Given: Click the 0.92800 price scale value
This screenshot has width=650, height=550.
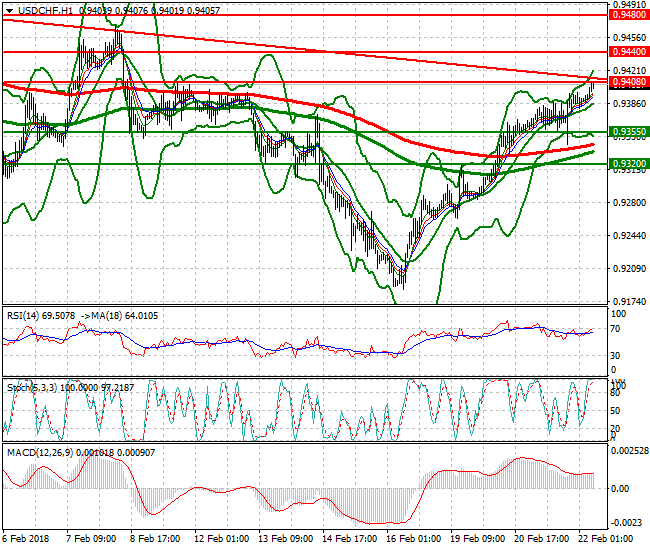Looking at the screenshot, I should [629, 202].
